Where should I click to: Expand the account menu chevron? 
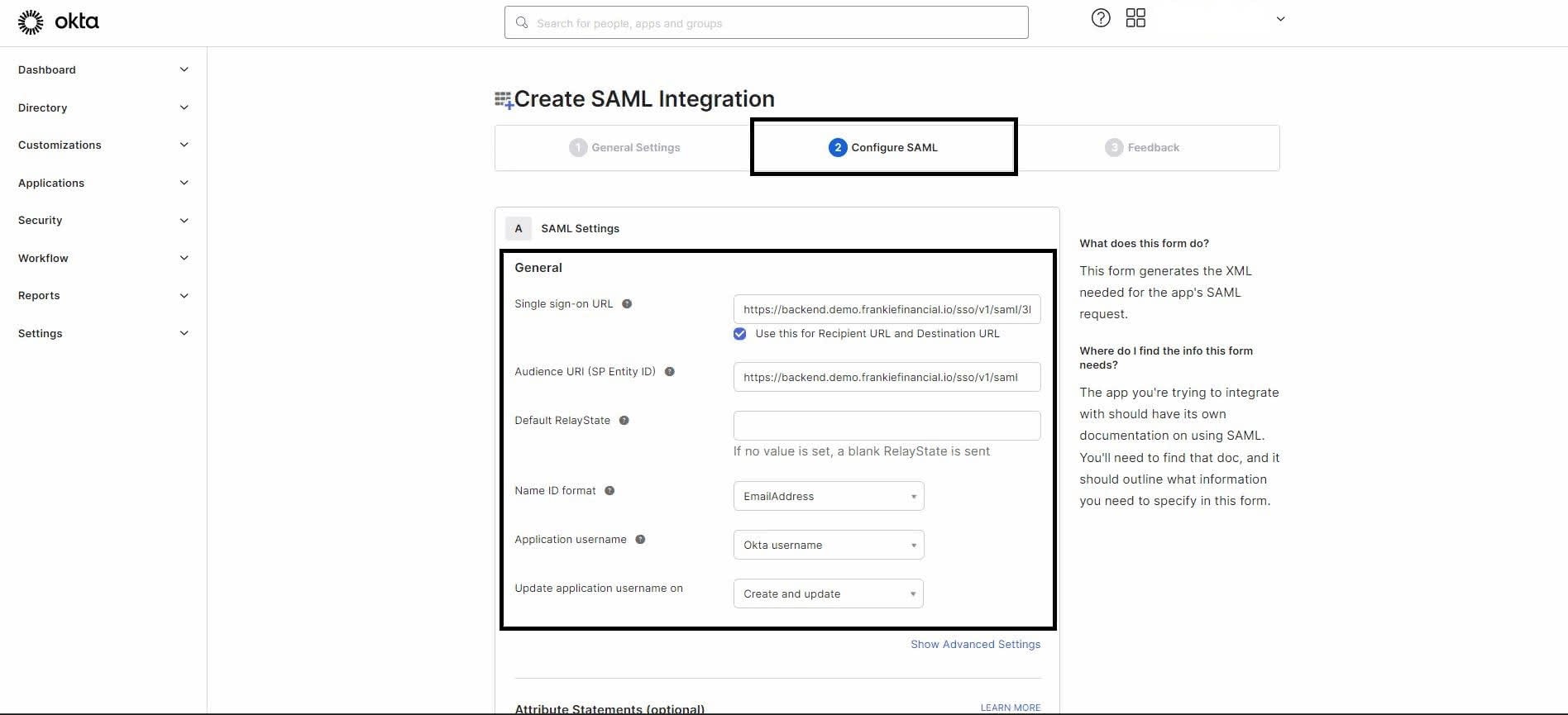tap(1280, 19)
